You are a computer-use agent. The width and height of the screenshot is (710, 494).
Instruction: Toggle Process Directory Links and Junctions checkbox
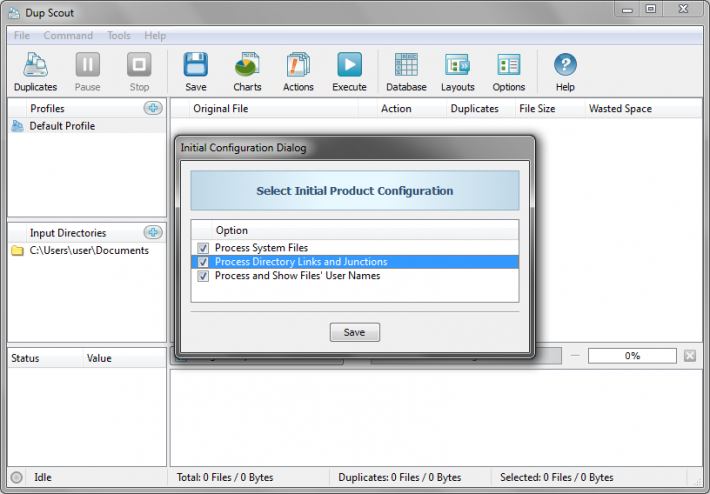pos(203,262)
